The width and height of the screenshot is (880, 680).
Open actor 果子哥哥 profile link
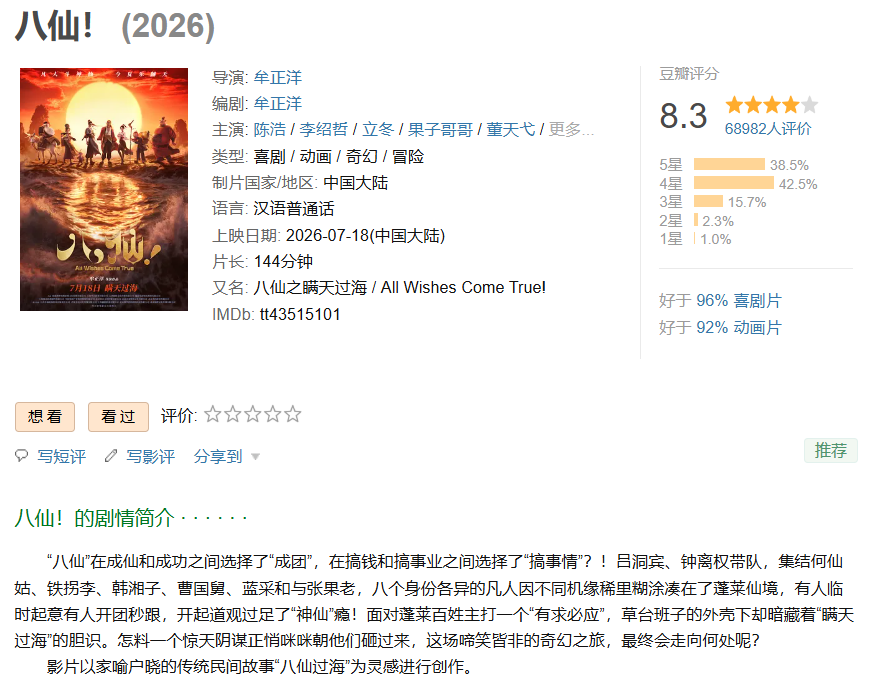[x=441, y=130]
